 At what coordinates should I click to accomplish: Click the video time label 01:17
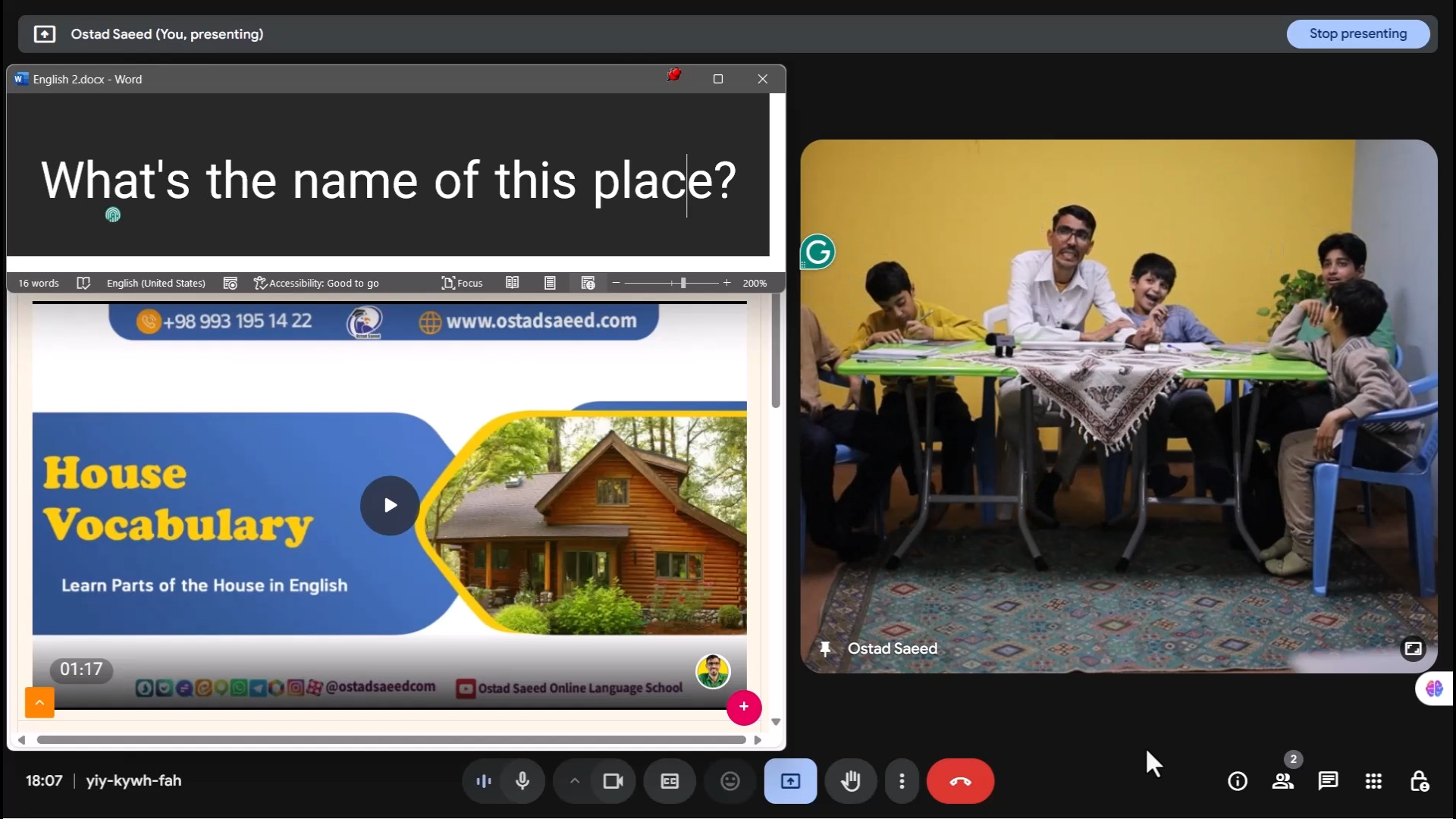point(81,670)
